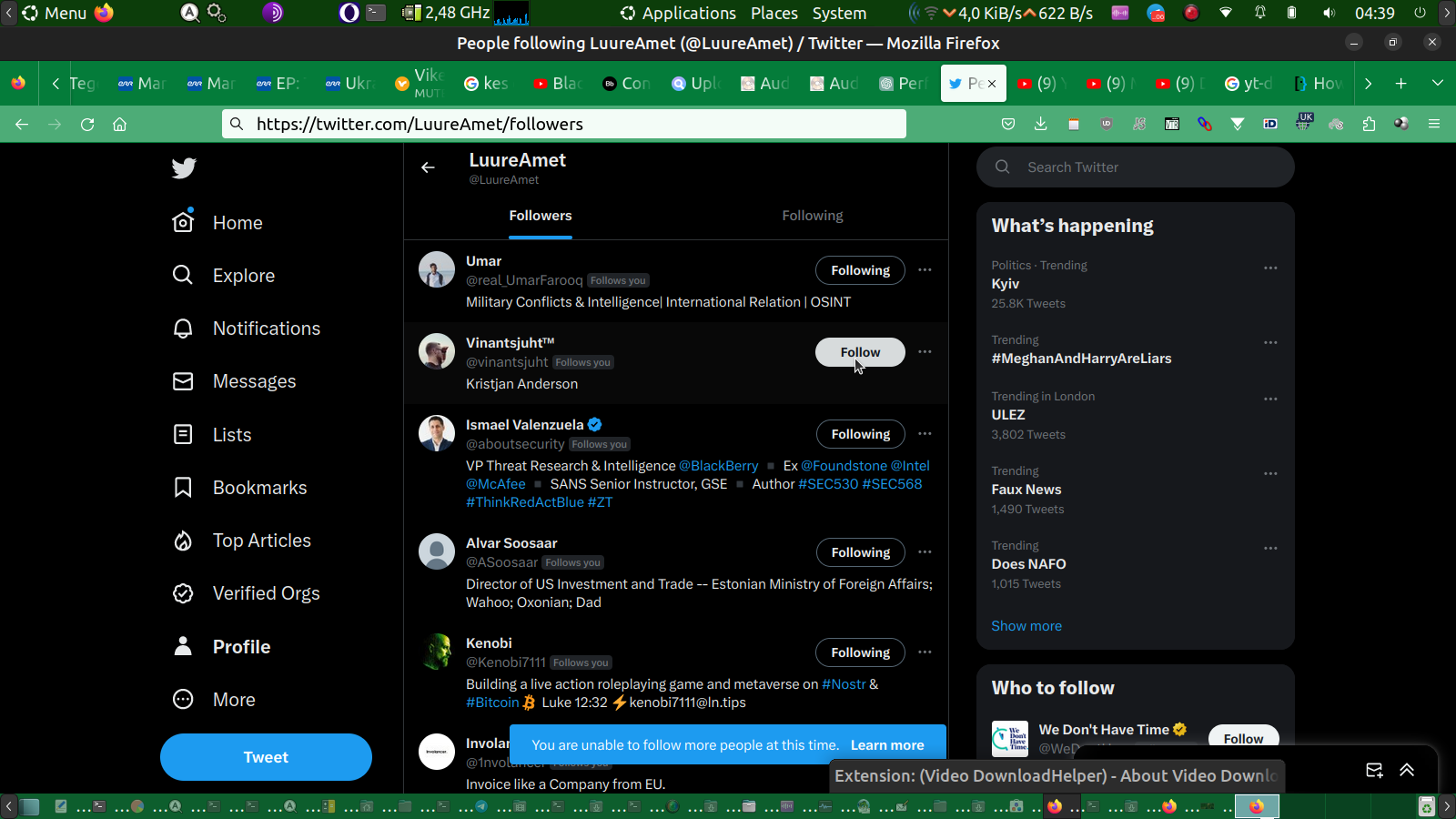The width and height of the screenshot is (1456, 819).
Task: Open Profile in the sidebar
Action: 221,647
